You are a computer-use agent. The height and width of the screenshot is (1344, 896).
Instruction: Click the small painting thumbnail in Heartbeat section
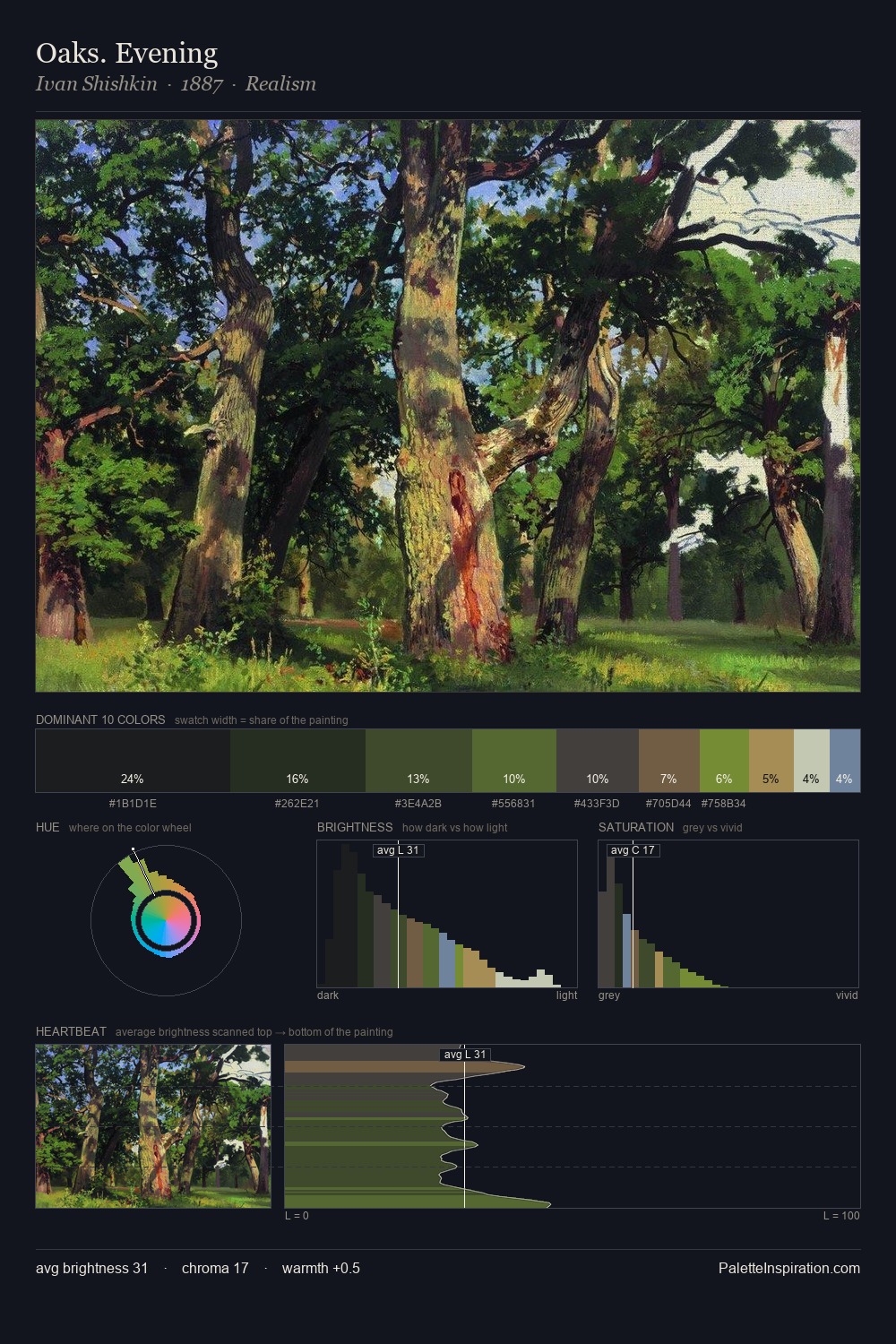click(153, 1126)
